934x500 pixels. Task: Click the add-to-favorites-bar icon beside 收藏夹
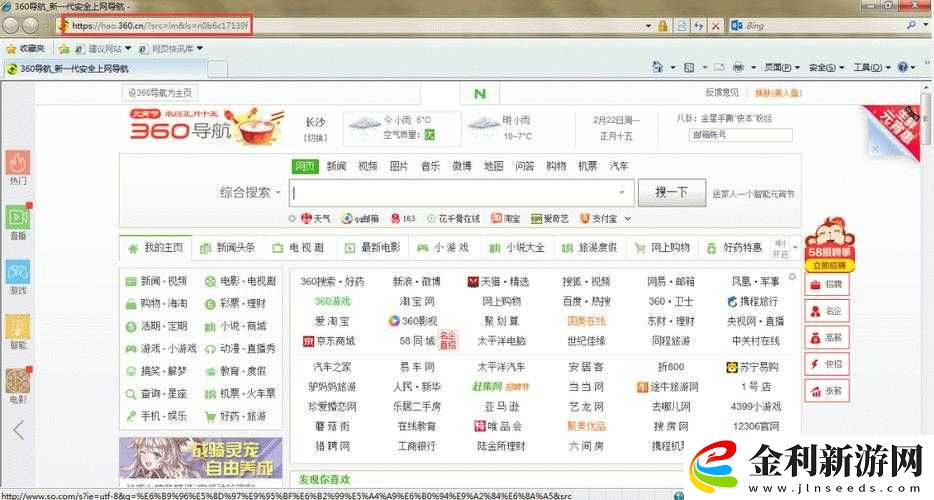pos(64,49)
